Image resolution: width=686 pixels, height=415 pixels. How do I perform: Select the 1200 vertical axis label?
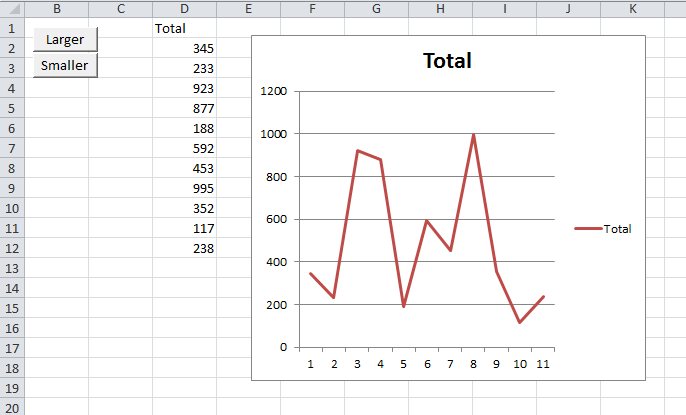point(273,91)
